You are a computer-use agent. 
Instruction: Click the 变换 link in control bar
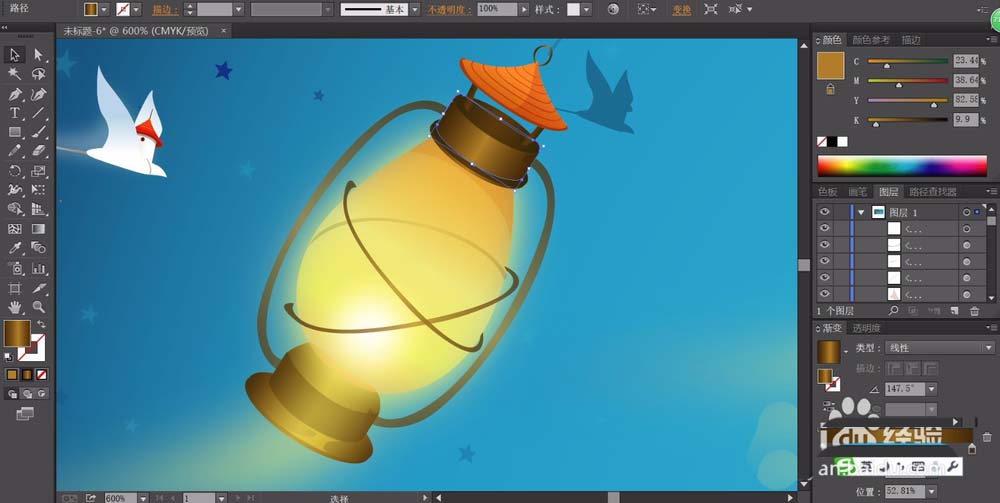pos(682,10)
